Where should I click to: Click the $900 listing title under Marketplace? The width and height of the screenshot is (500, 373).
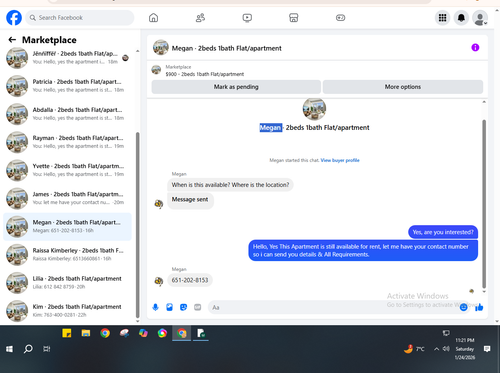click(x=205, y=74)
